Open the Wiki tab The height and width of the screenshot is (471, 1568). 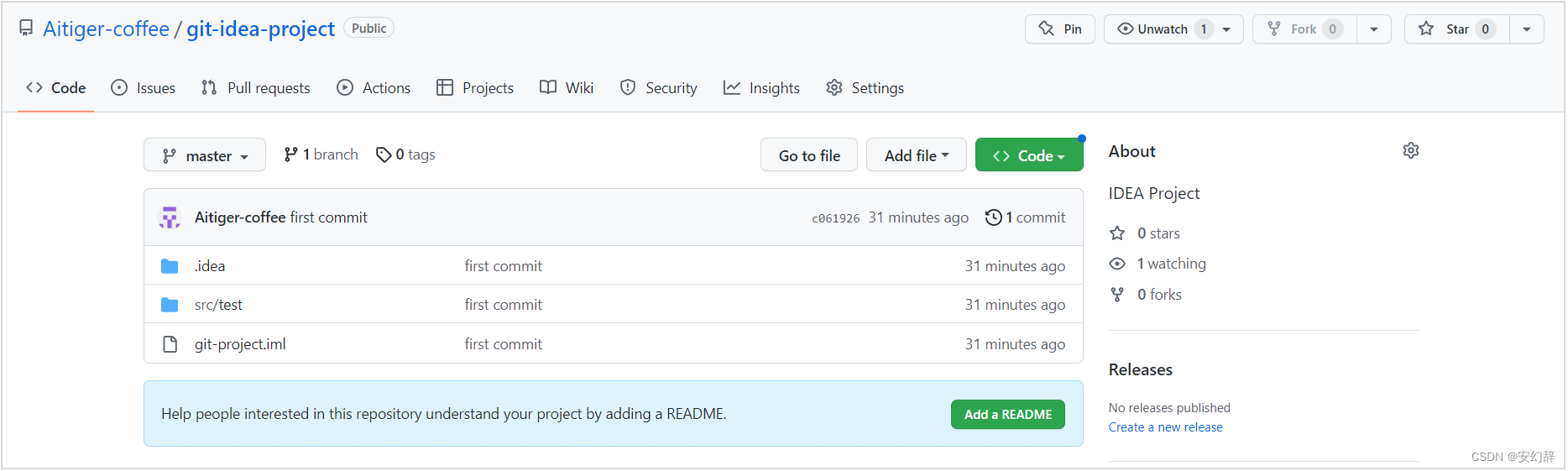tap(567, 88)
